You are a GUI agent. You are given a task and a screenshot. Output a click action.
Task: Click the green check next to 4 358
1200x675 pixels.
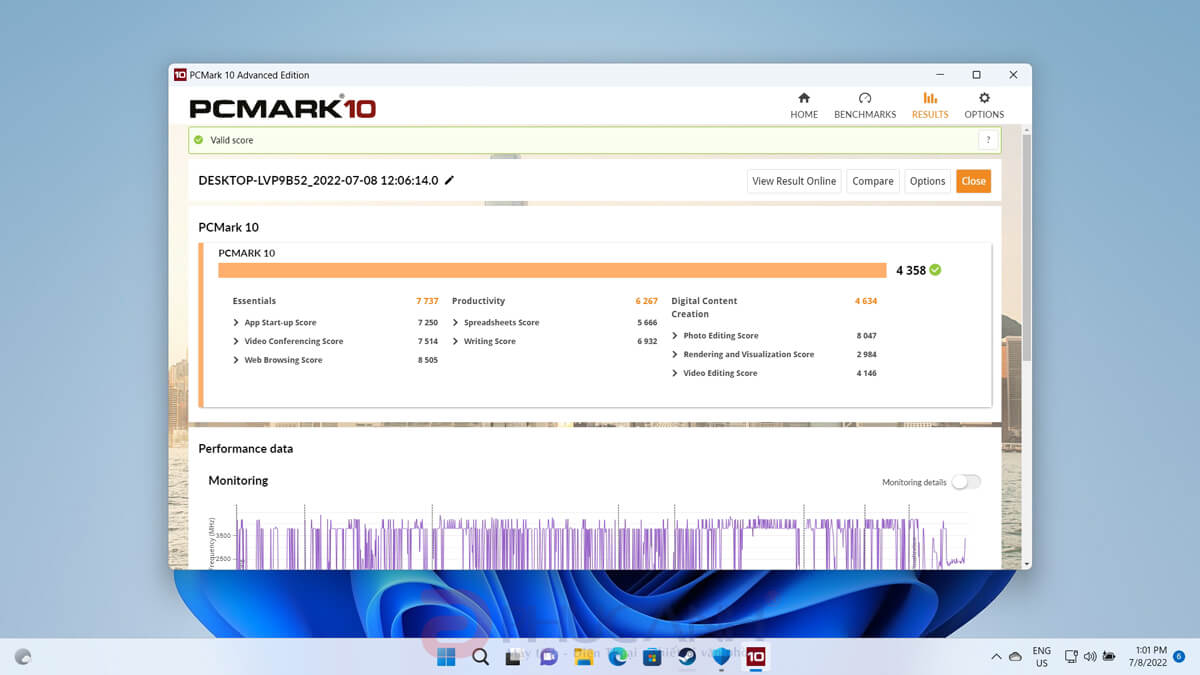pyautogui.click(x=935, y=270)
